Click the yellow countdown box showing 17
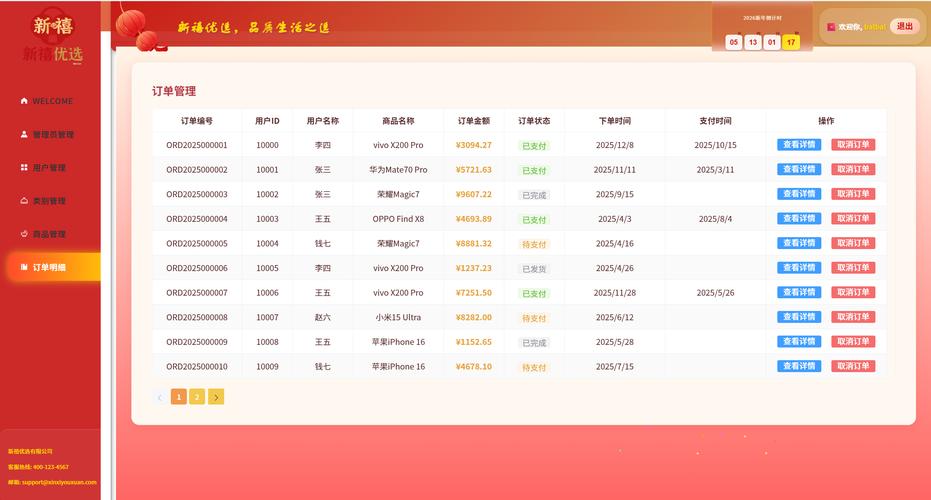The width and height of the screenshot is (931, 500). [x=791, y=42]
